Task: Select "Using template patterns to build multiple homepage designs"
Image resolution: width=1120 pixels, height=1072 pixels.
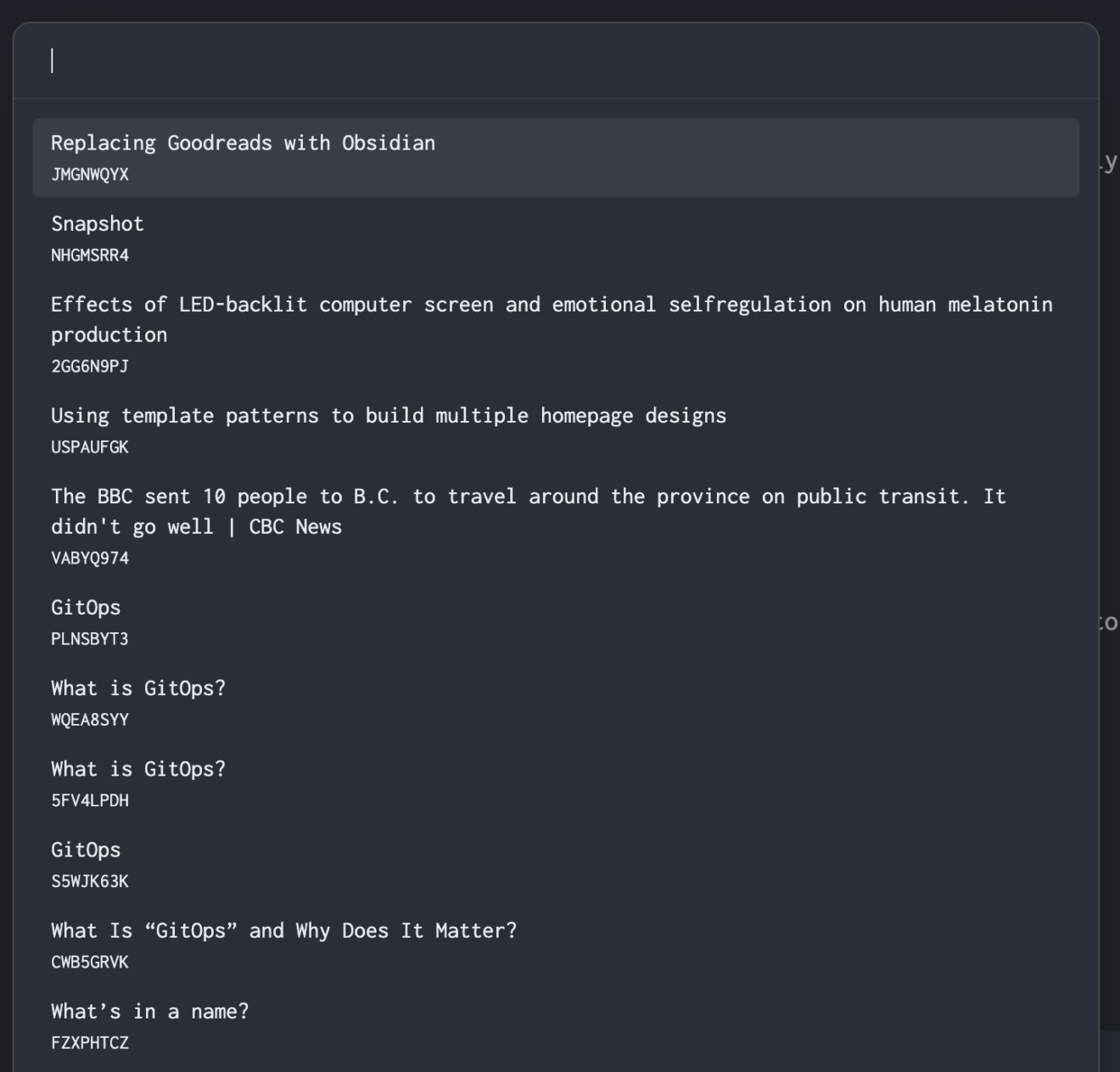Action: (x=388, y=415)
